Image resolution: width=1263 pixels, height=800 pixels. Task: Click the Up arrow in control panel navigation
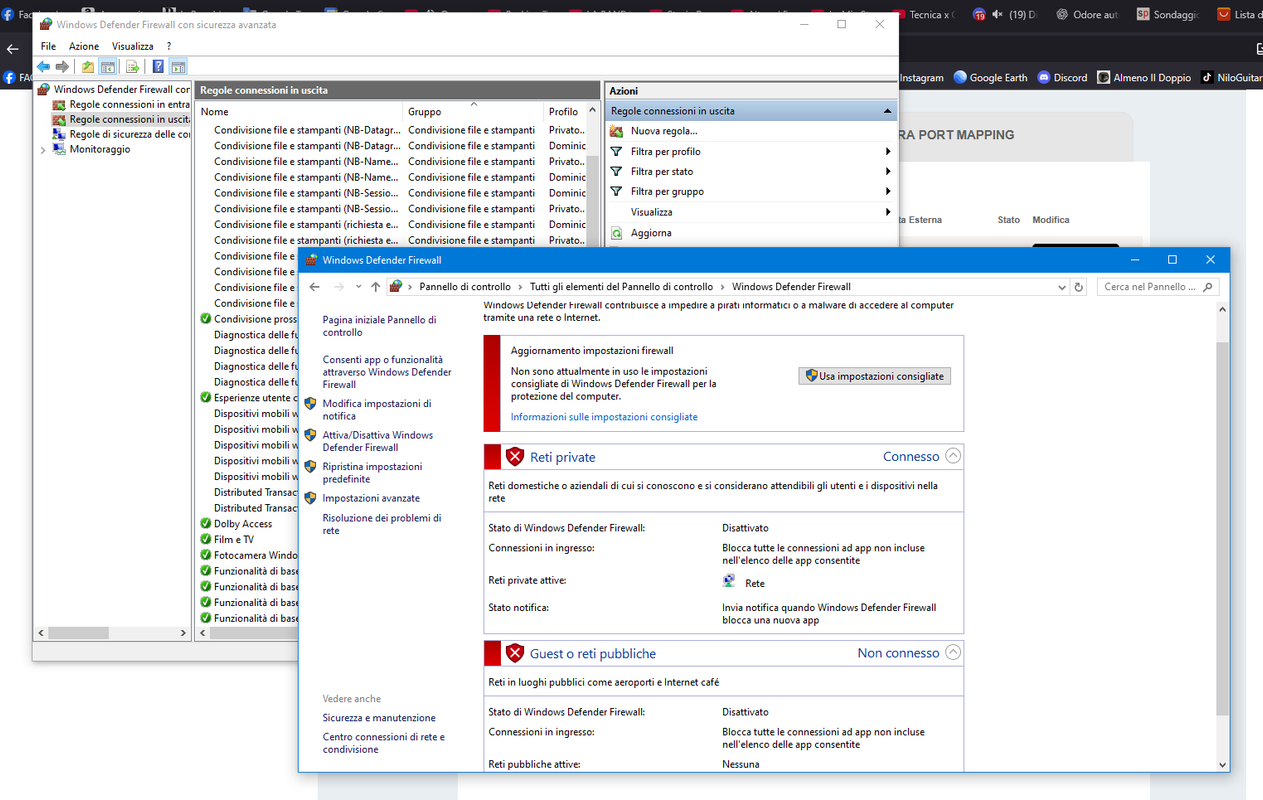(376, 287)
